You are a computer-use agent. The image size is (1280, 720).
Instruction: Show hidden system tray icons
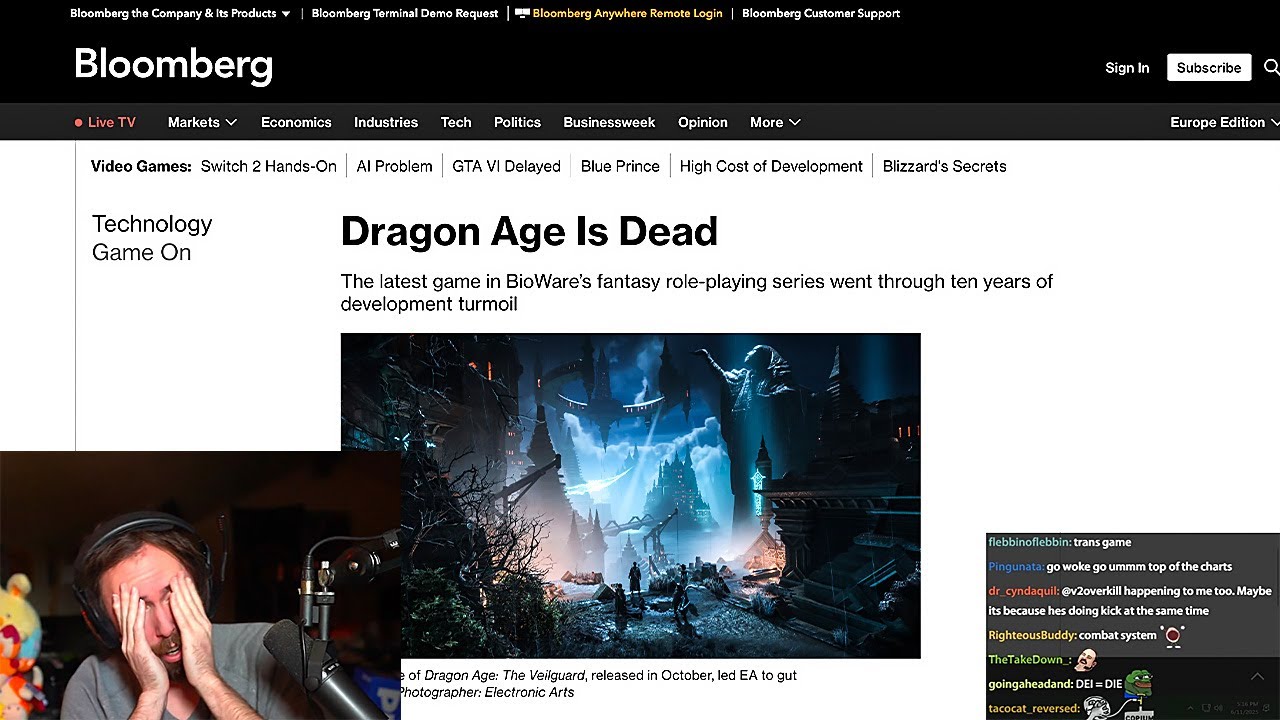(x=1192, y=708)
